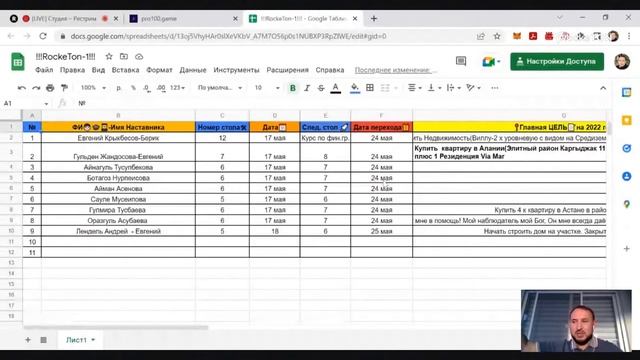Toggle strikethrough formatting
Screen dimensions: 640x360
click(x=321, y=88)
